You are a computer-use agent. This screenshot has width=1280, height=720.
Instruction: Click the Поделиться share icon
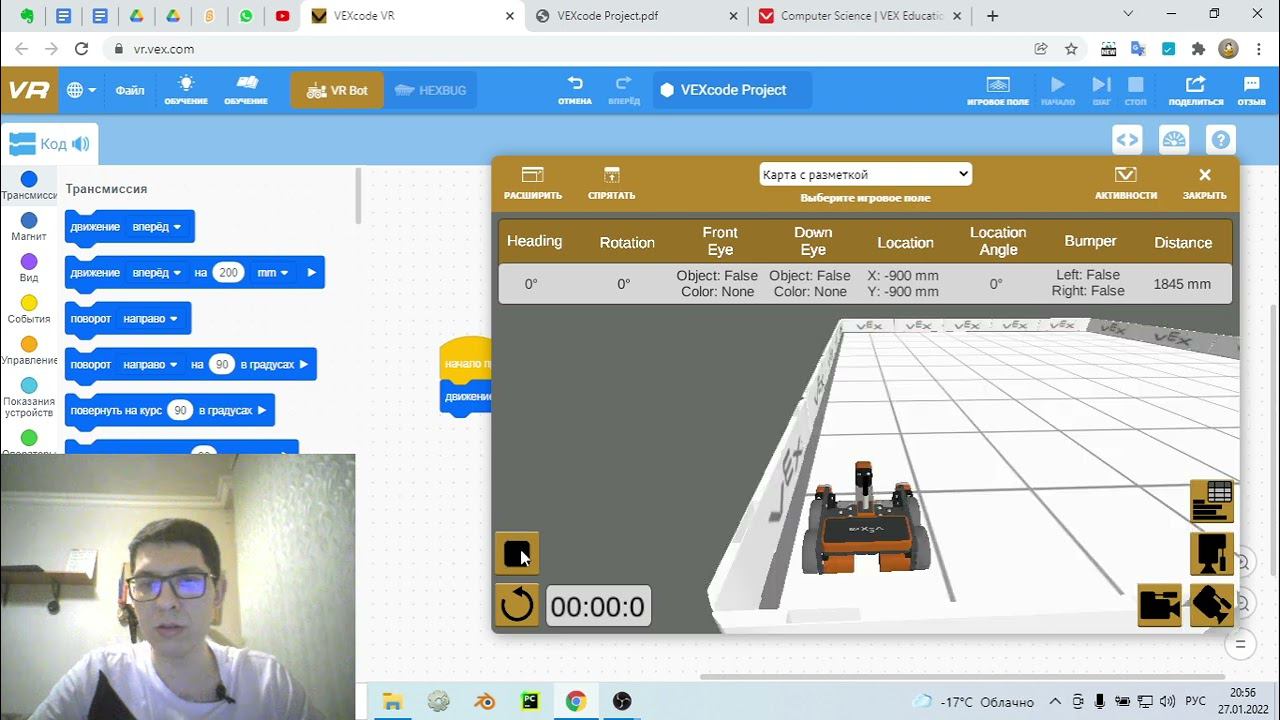pos(1195,90)
